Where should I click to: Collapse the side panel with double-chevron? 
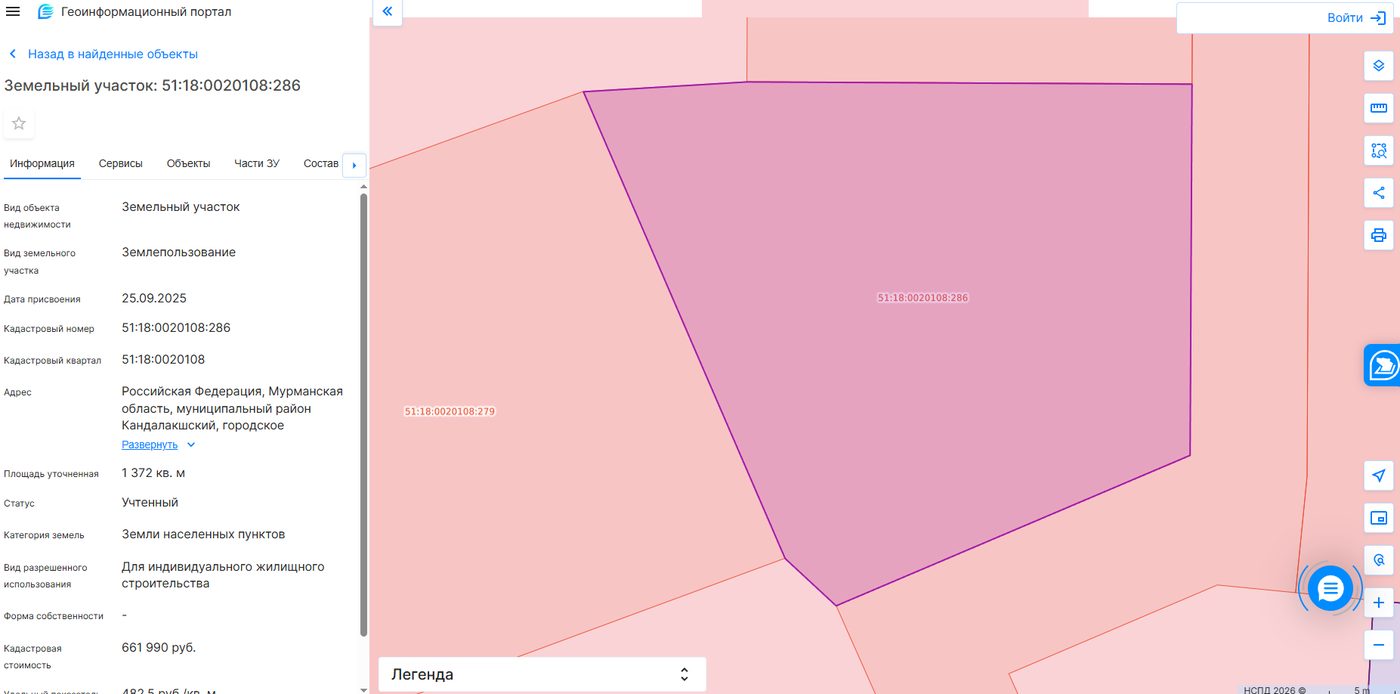click(387, 12)
